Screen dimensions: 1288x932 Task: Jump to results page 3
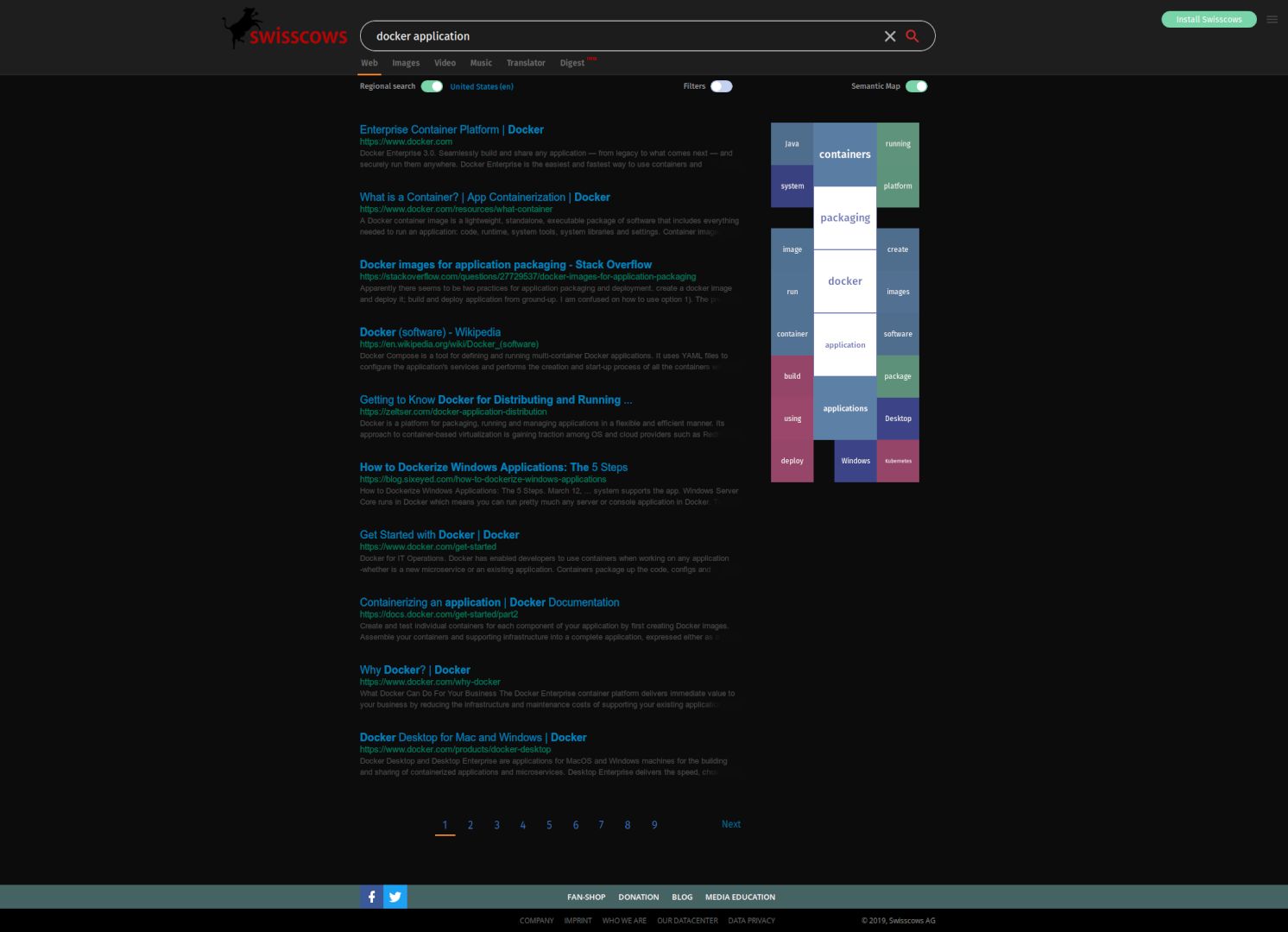(x=496, y=825)
